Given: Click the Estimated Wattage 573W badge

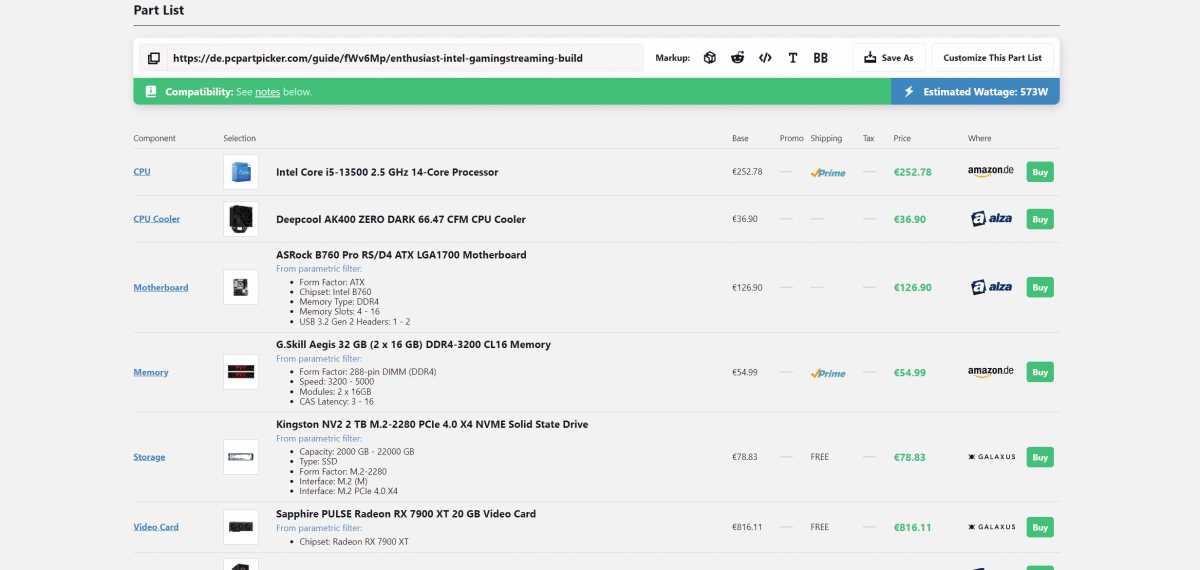Looking at the screenshot, I should [975, 92].
